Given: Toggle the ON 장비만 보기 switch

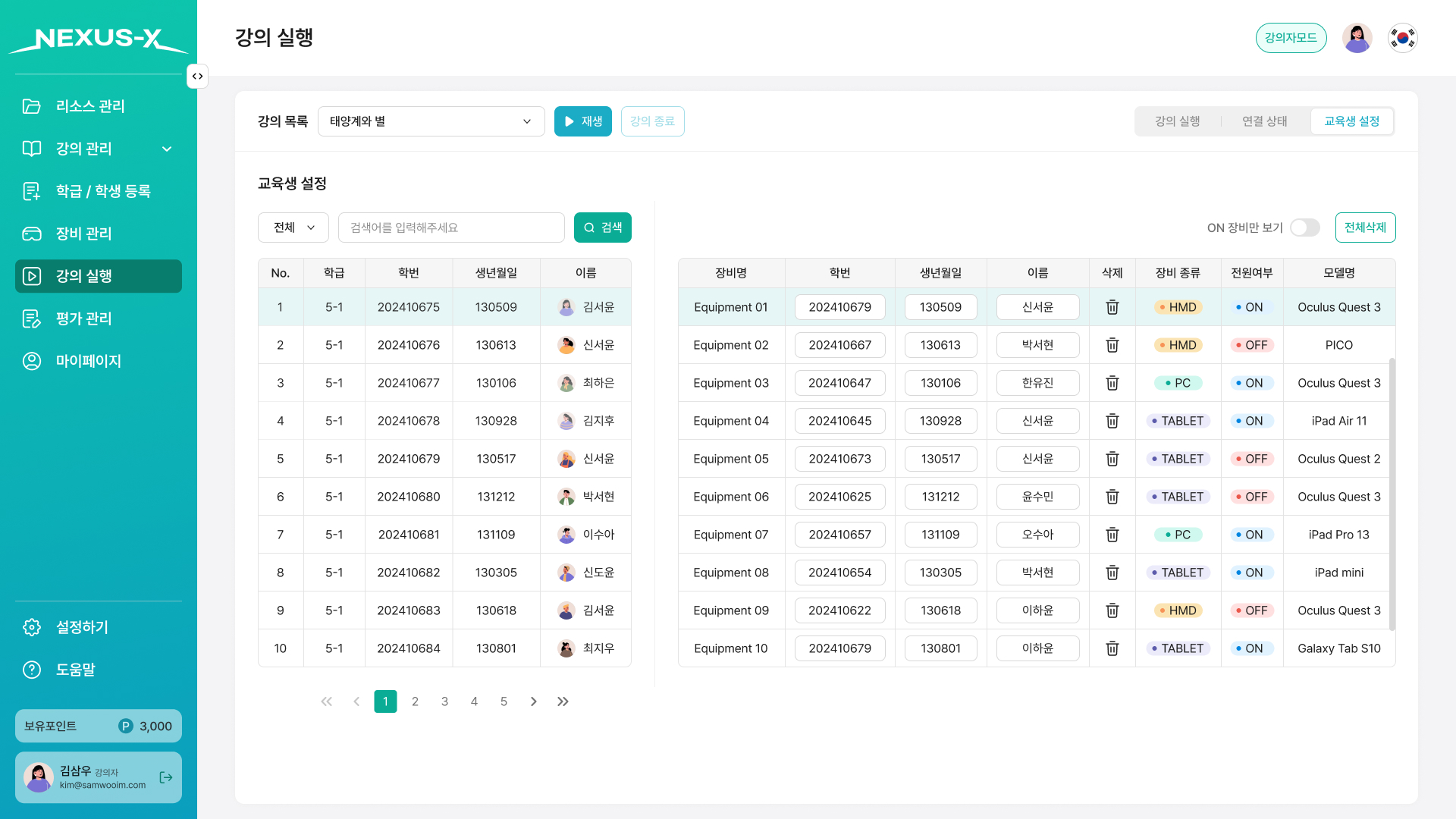Looking at the screenshot, I should (x=1304, y=227).
